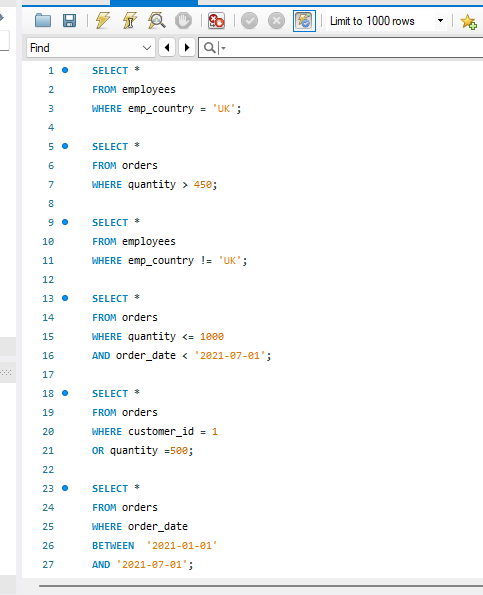Open Limit to 1000 rows dropdown
The width and height of the screenshot is (483, 595).
pos(386,21)
